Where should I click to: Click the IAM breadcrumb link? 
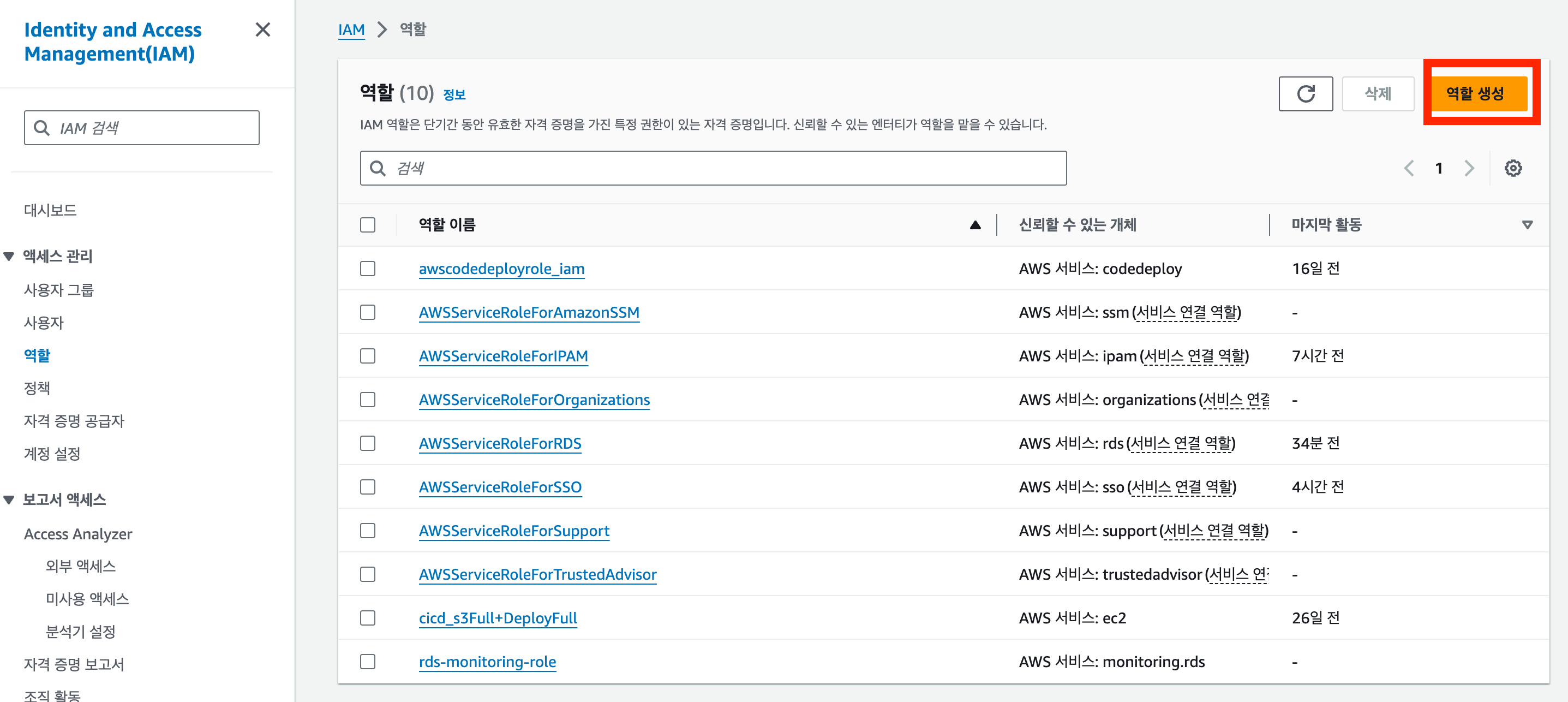(351, 30)
